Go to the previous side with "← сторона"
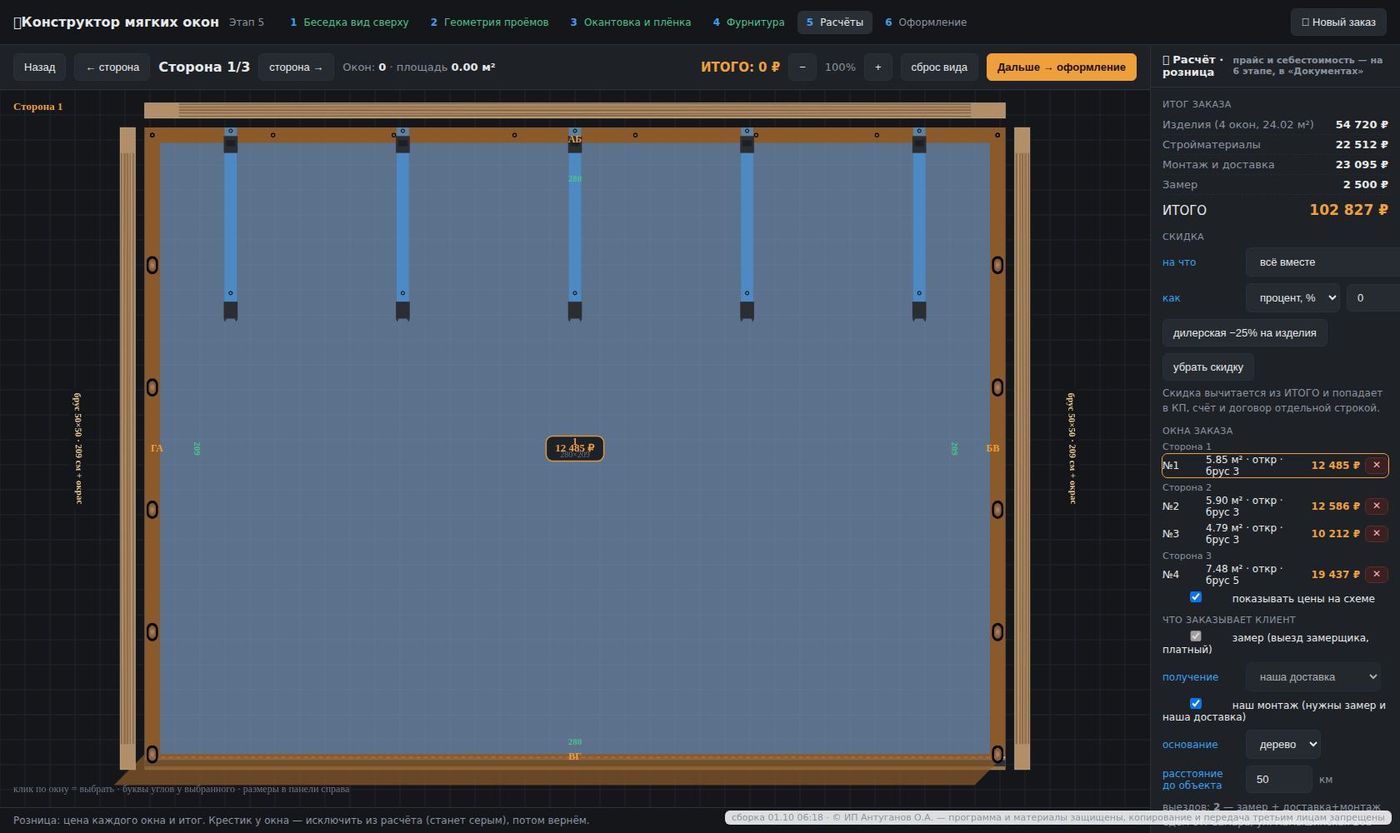The width and height of the screenshot is (1400, 833). coord(112,67)
